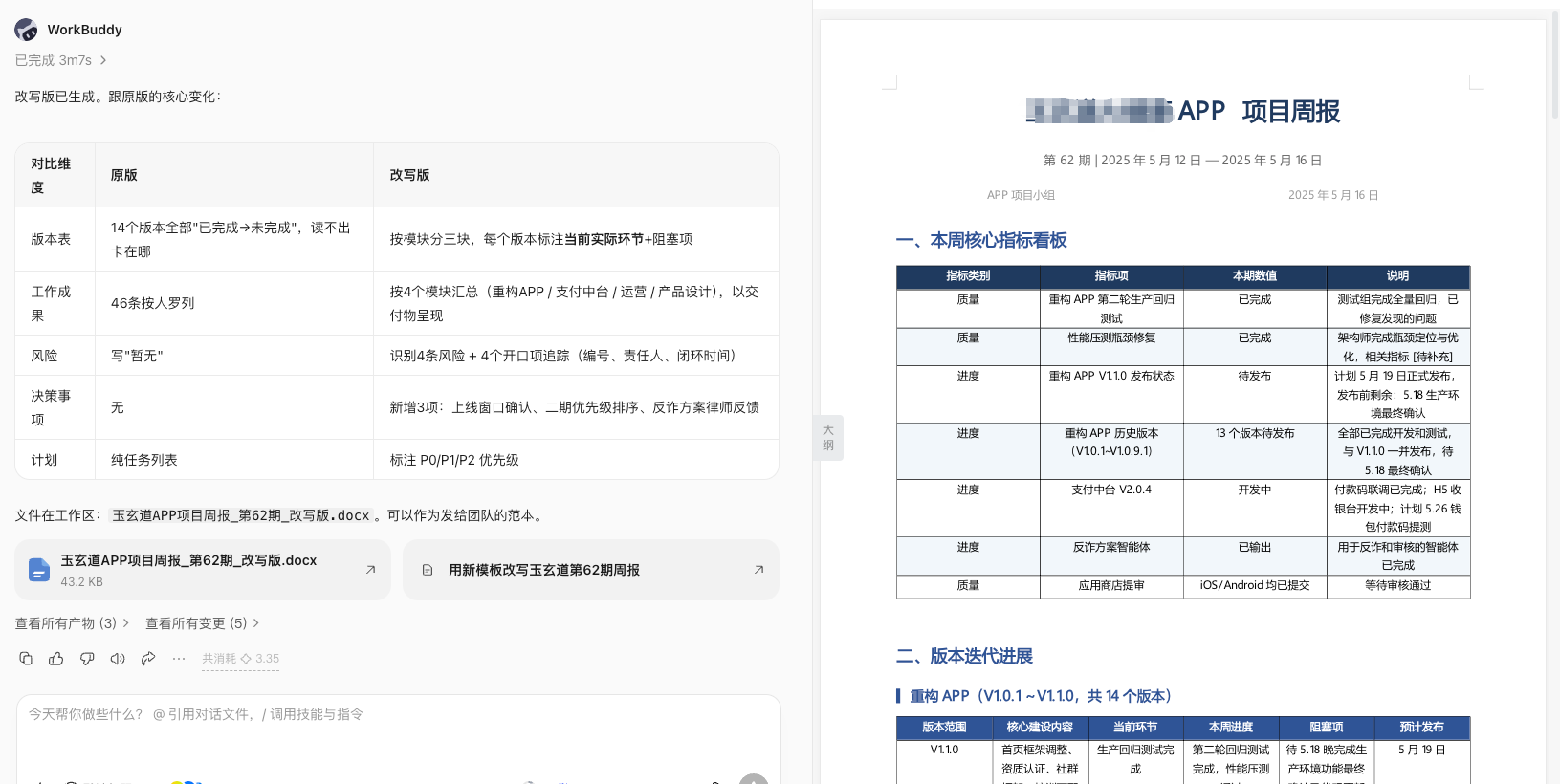Click the 当前环节 column header
Viewport: 1560px width, 784px height.
1135,727
